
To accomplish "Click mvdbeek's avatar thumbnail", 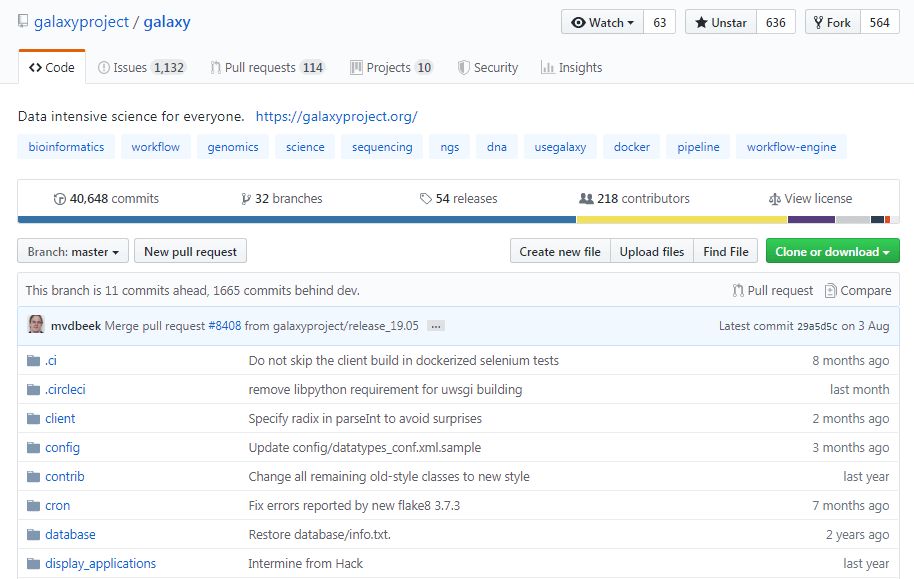I will pyautogui.click(x=36, y=325).
